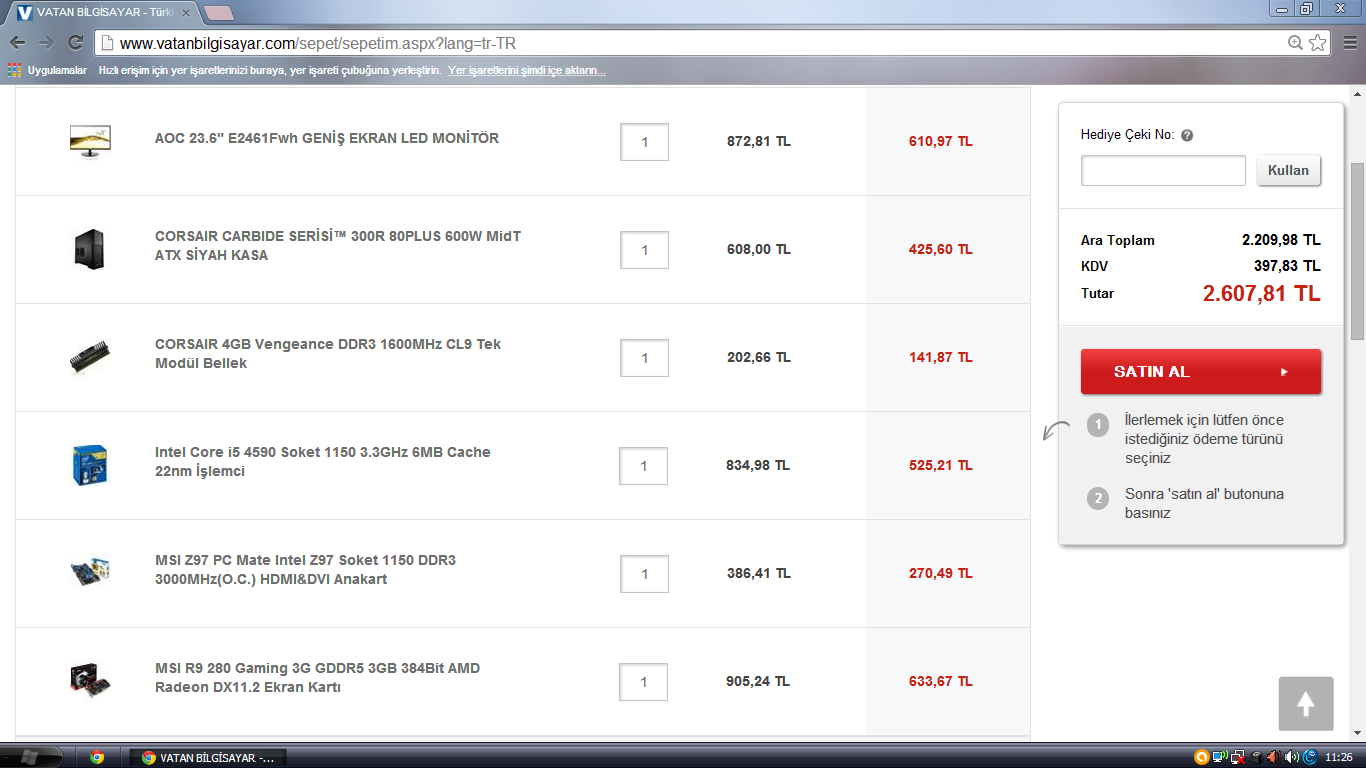Open MSI R9 280 Gaming Ekran Kartı link
This screenshot has height=768, width=1366.
[317, 678]
